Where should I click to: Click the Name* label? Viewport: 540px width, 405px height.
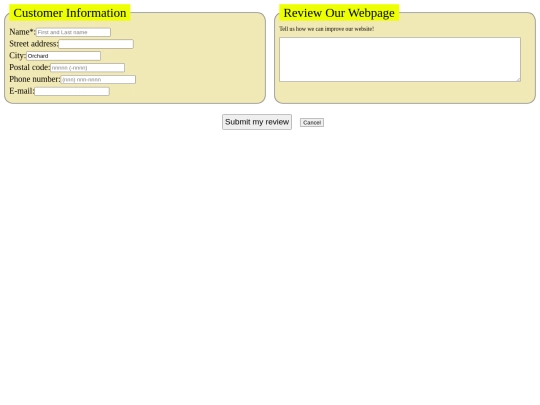pos(22,32)
